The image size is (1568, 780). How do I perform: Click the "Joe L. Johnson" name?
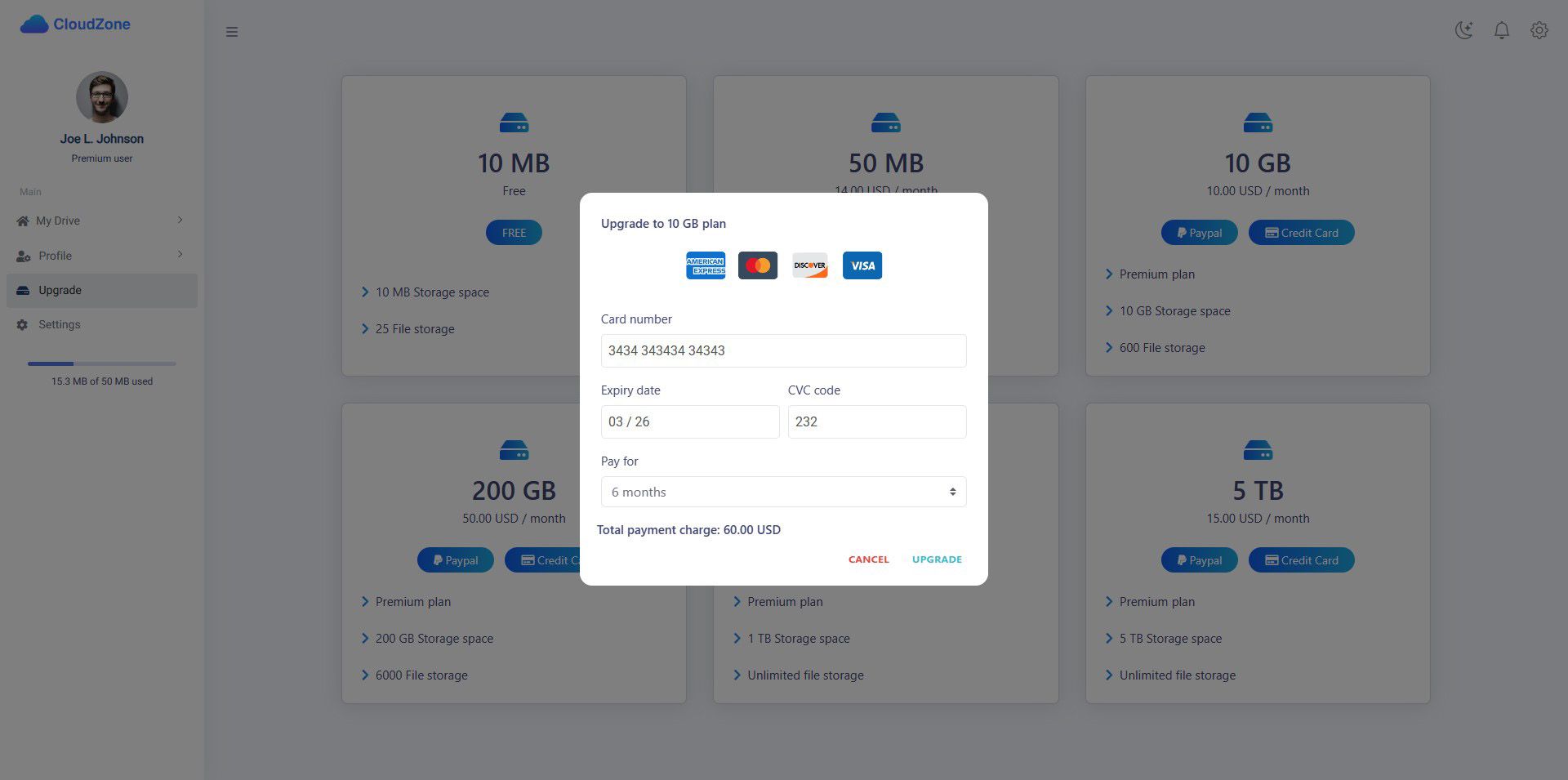click(102, 139)
